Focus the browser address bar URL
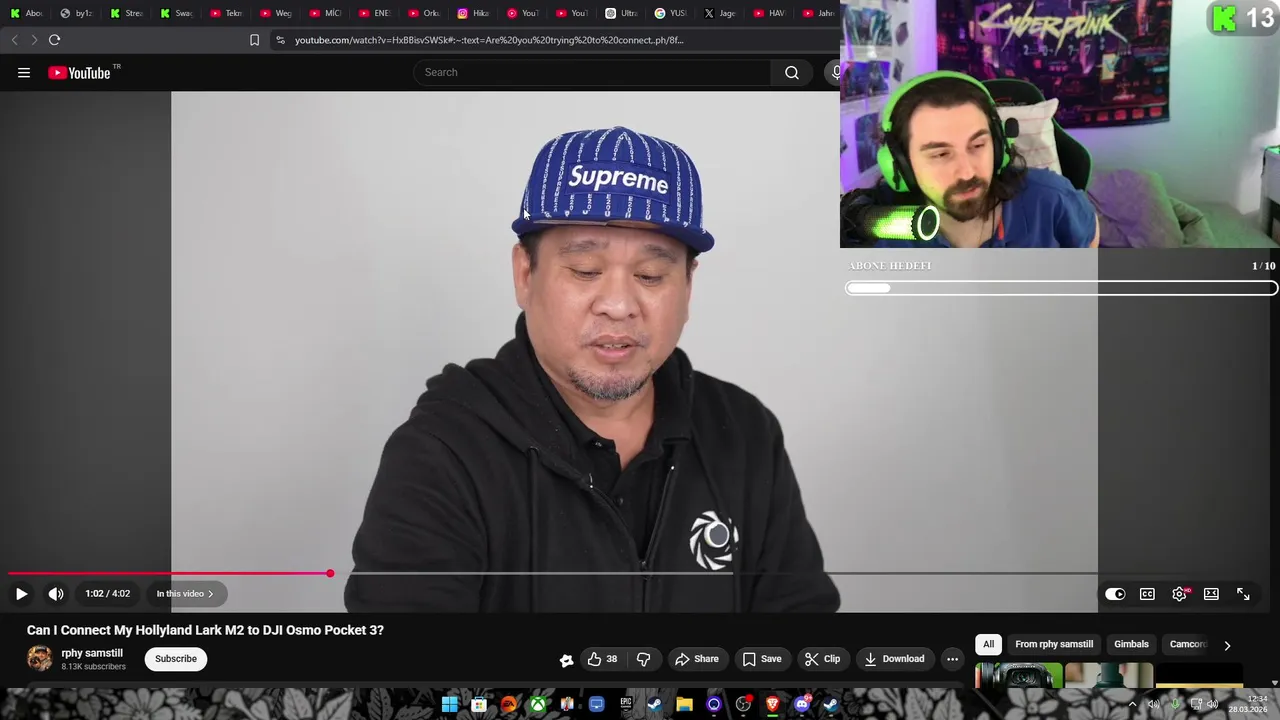 coord(489,40)
